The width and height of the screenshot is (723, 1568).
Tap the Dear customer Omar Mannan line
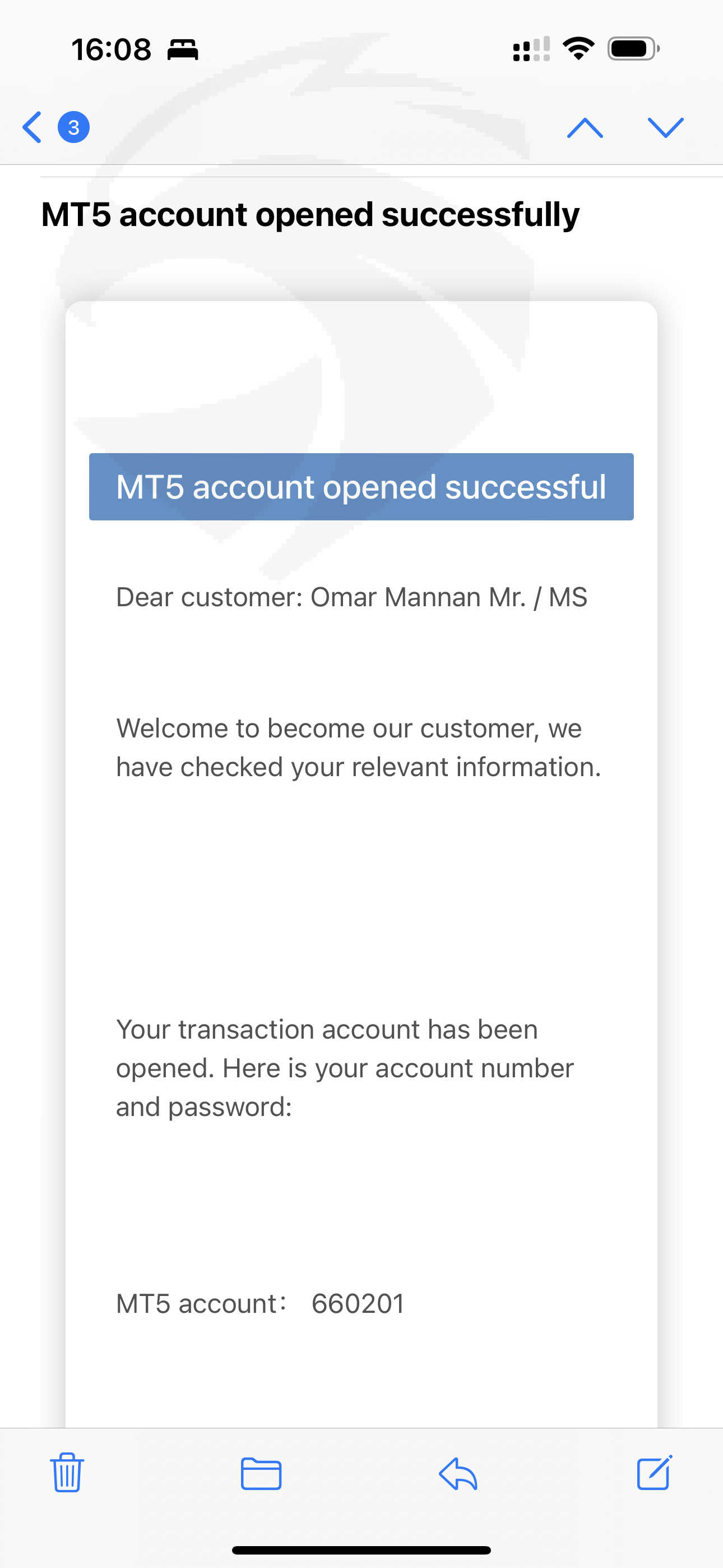352,597
